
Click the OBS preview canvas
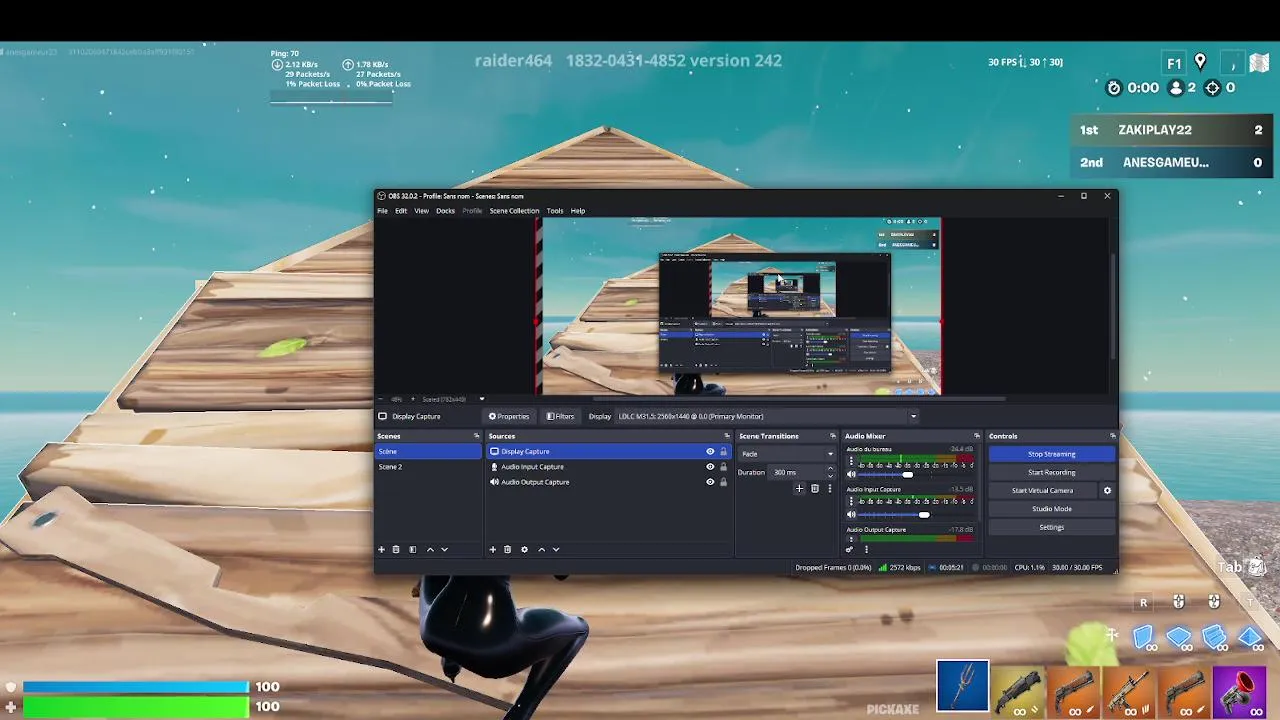(740, 306)
